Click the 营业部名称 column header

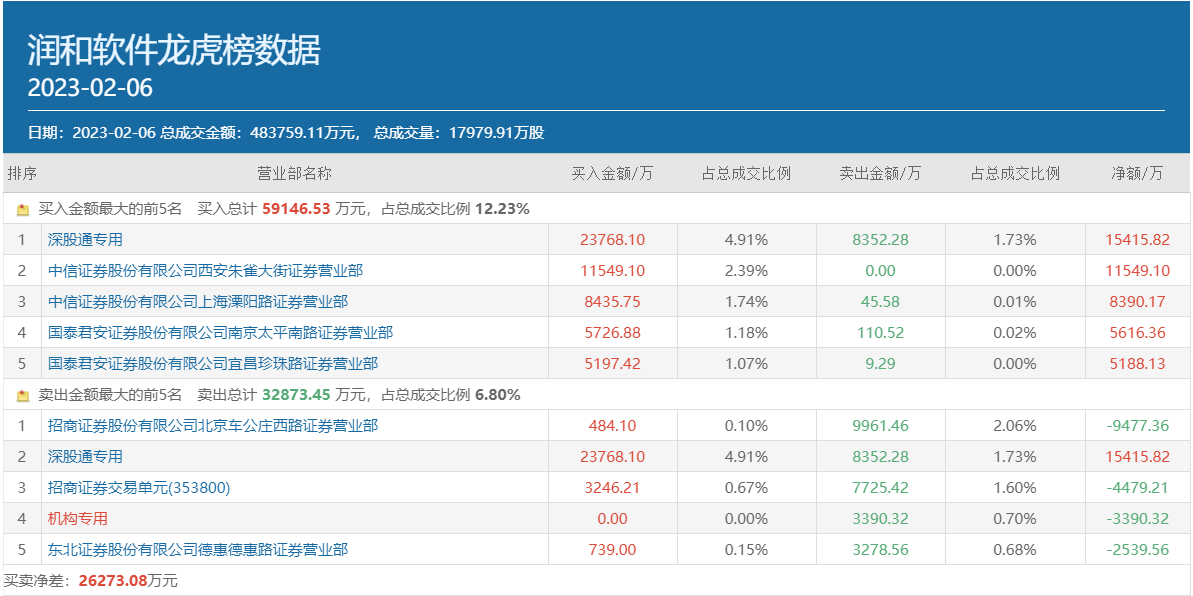tap(294, 173)
